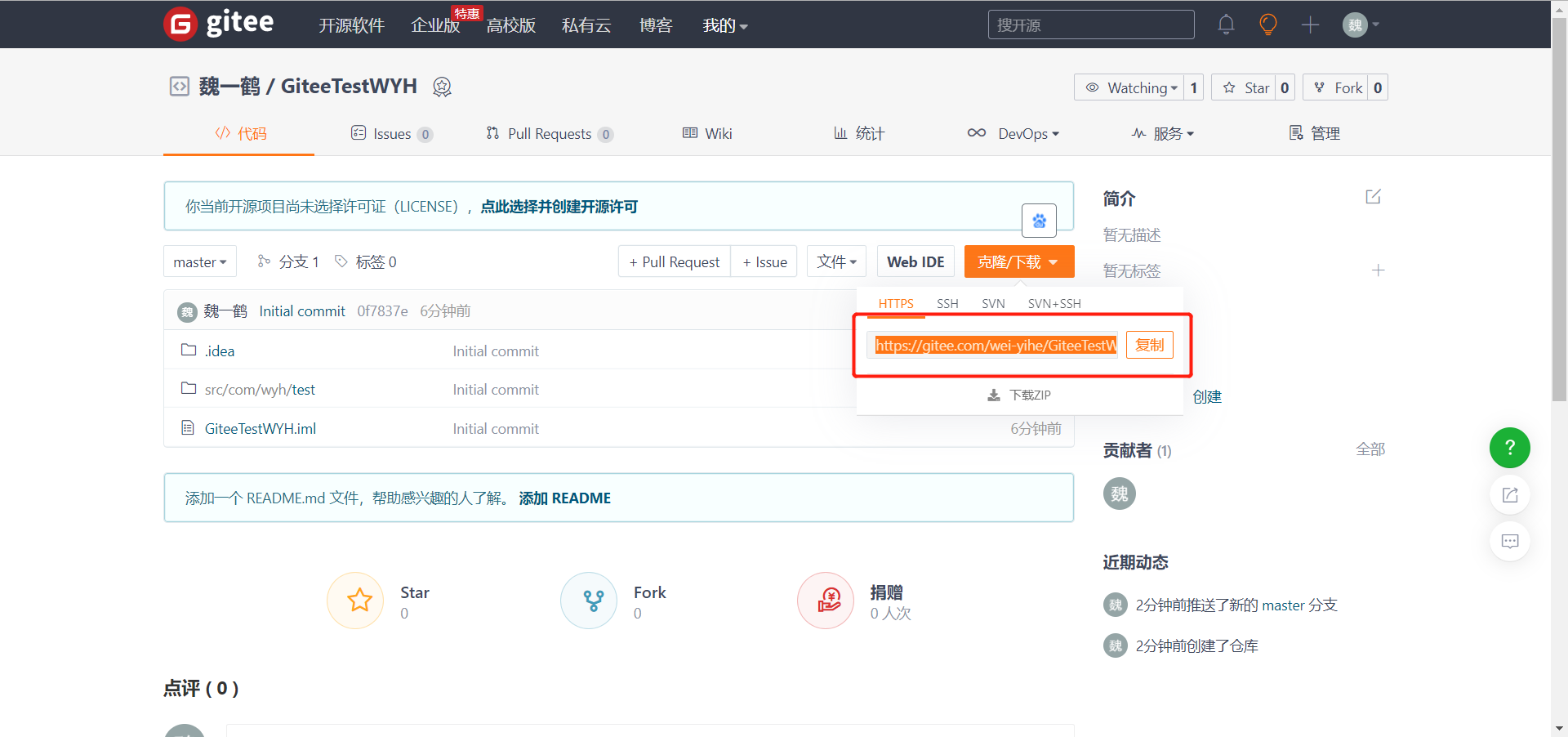The image size is (1568, 737).
Task: Click the branches icon labeled 分支 1
Action: pos(264,261)
